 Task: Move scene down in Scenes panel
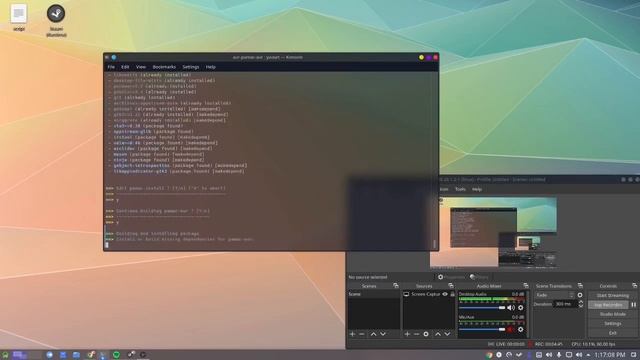click(383, 334)
